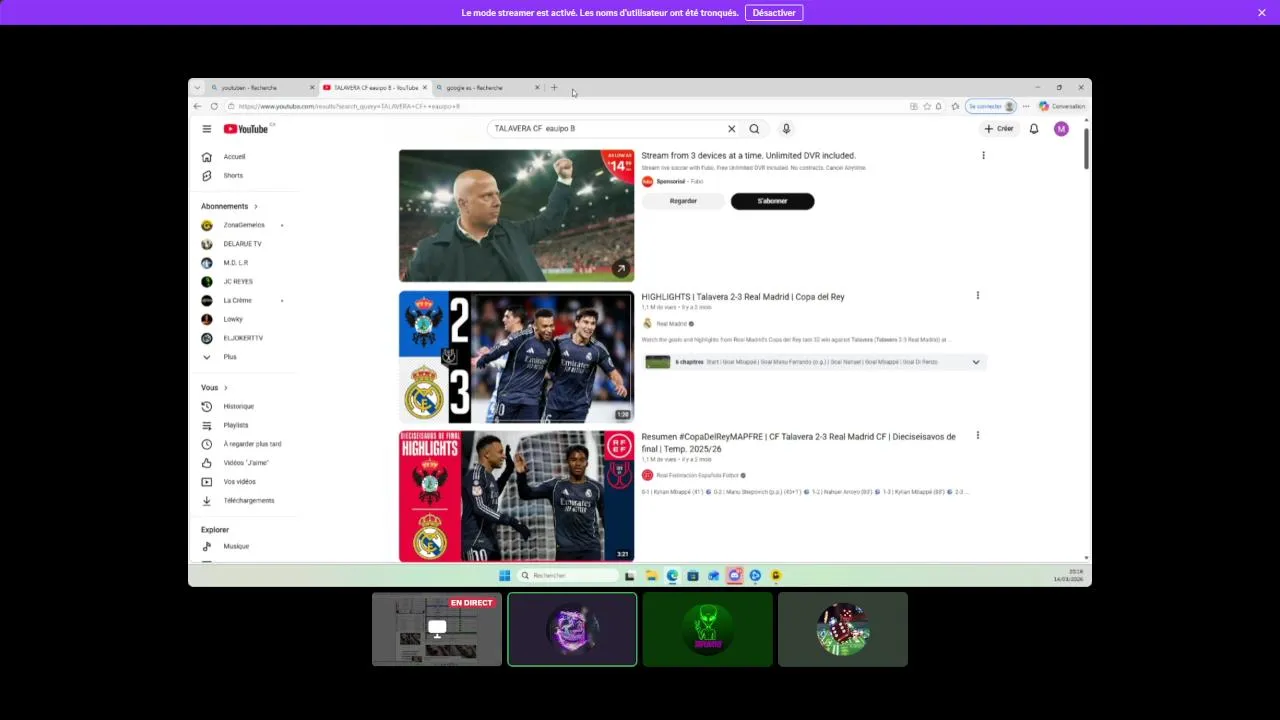Open the browser tab list chevron
Image resolution: width=1280 pixels, height=720 pixels.
tap(197, 88)
